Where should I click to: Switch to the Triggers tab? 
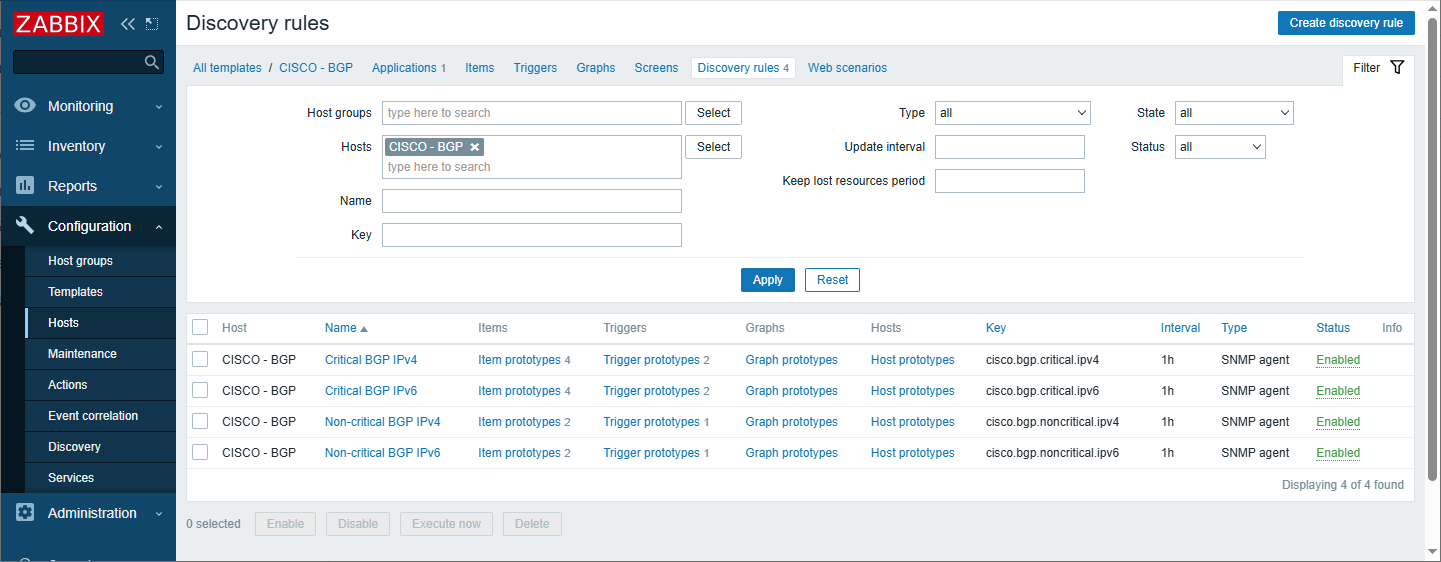[x=535, y=68]
